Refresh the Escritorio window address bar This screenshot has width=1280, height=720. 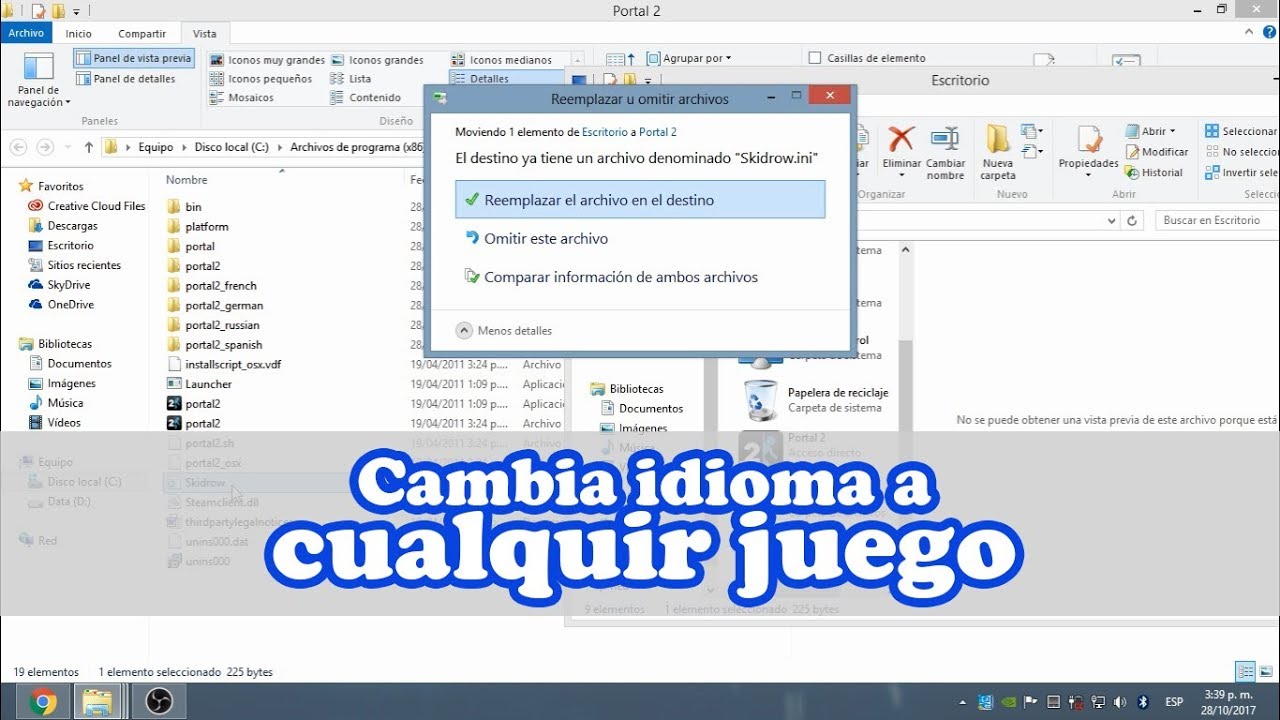click(1132, 220)
